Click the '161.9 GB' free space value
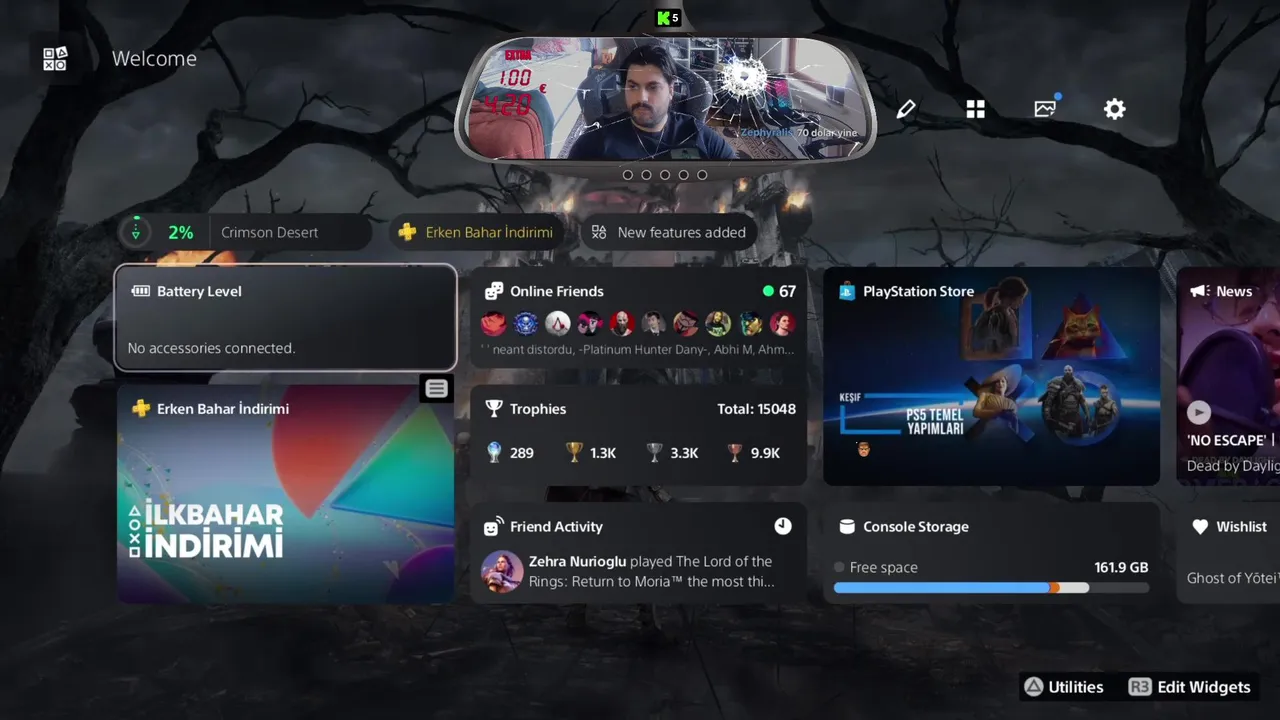This screenshot has width=1280, height=720. (x=1121, y=567)
